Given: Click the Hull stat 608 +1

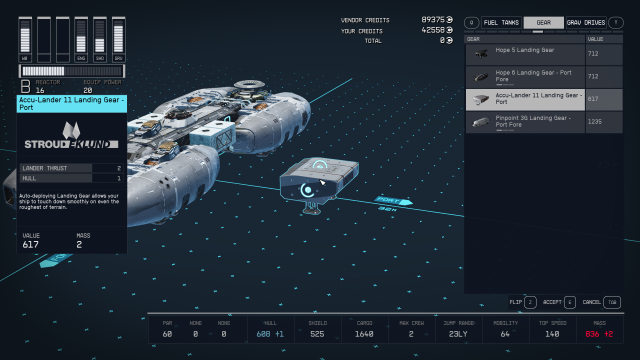Looking at the screenshot, I should 270,330.
